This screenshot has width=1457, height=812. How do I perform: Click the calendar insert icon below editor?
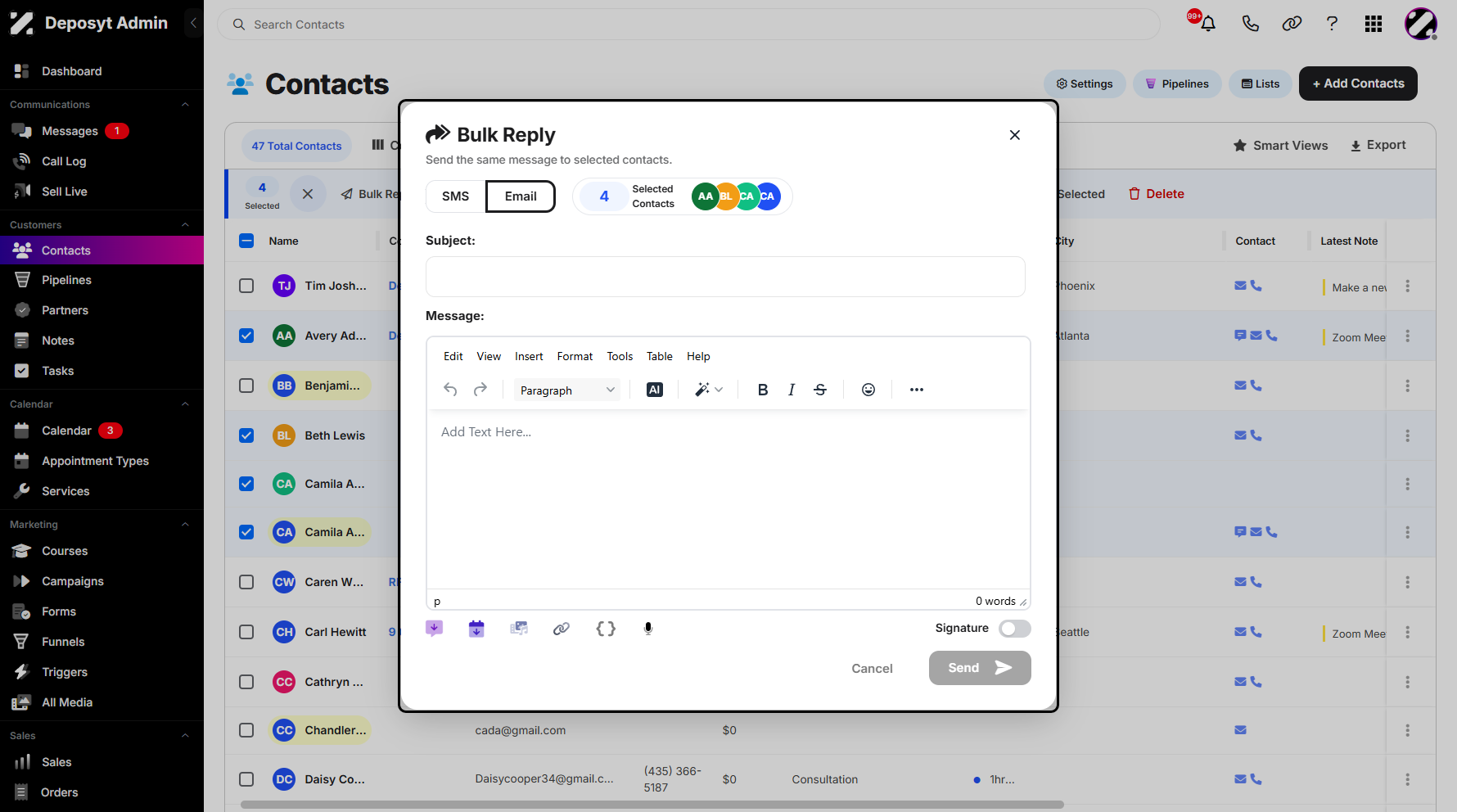click(476, 629)
